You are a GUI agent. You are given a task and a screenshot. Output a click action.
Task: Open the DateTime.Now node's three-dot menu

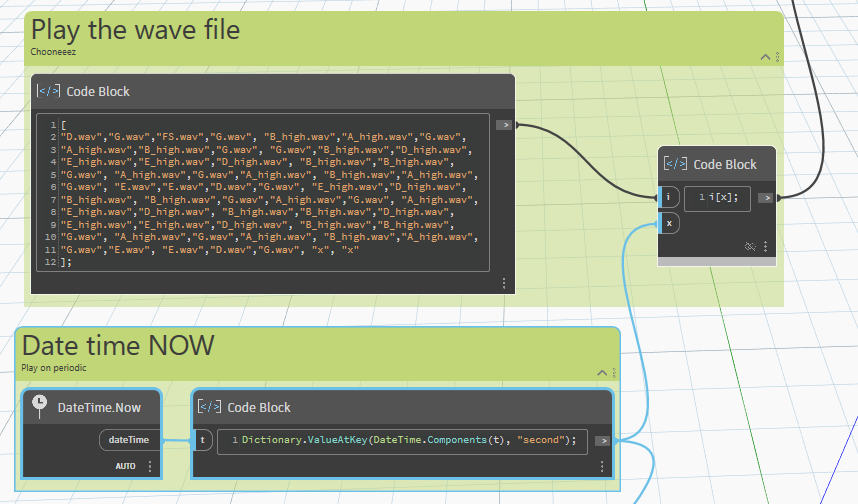coord(150,466)
